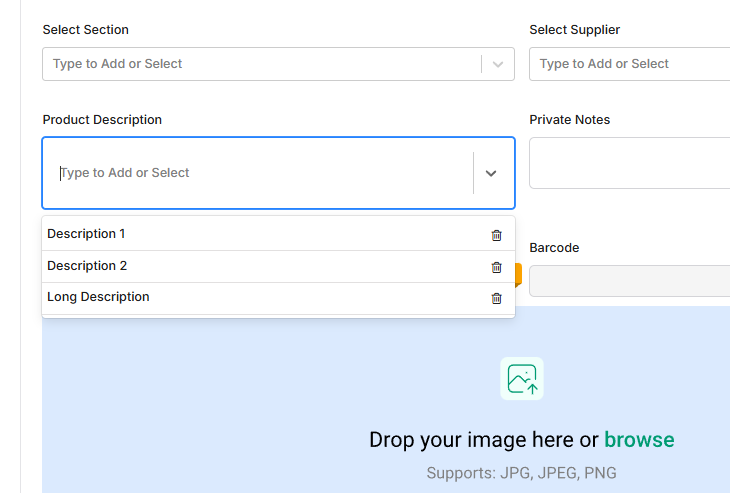Image resolution: width=730 pixels, height=493 pixels.
Task: Click the Product Description label
Action: click(102, 120)
